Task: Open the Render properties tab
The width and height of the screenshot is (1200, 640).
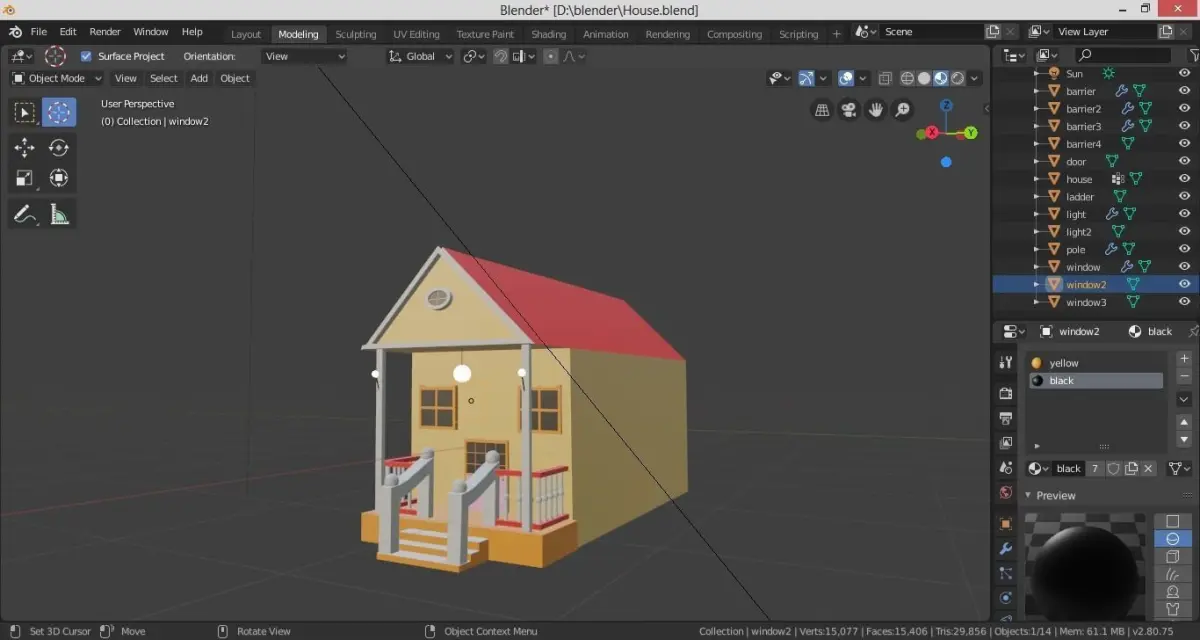Action: point(1006,393)
